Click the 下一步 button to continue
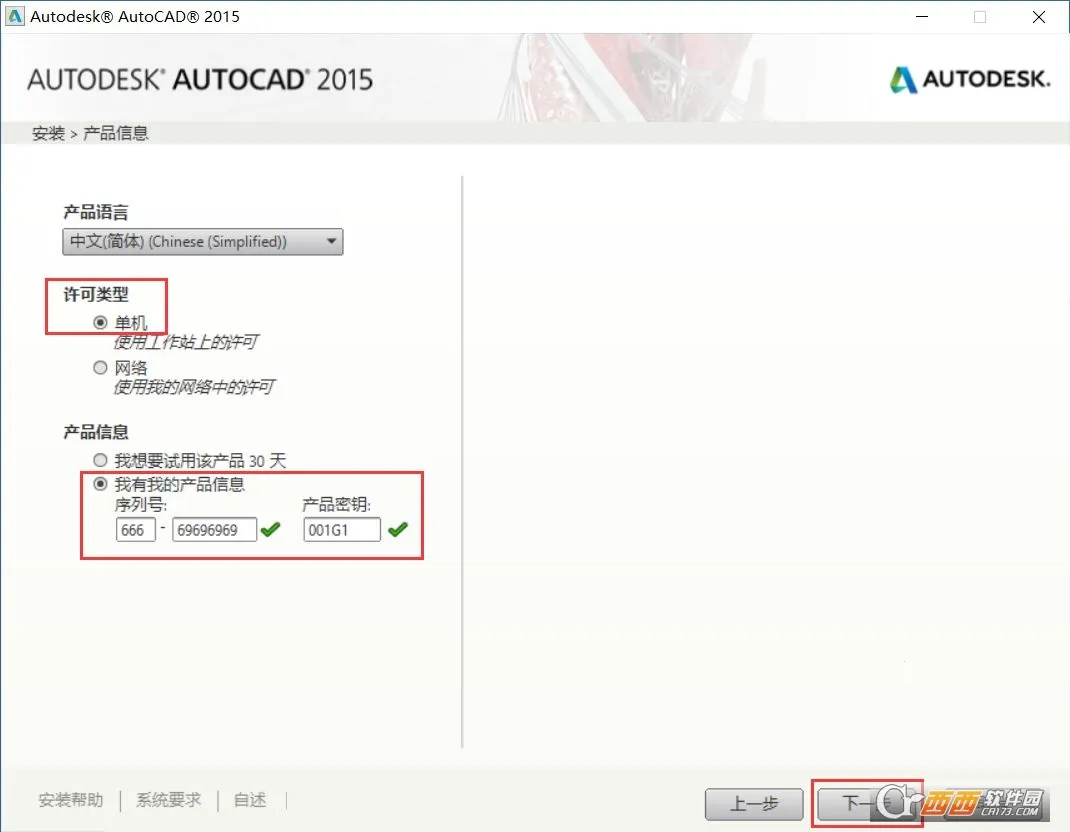This screenshot has height=832, width=1070. (866, 804)
